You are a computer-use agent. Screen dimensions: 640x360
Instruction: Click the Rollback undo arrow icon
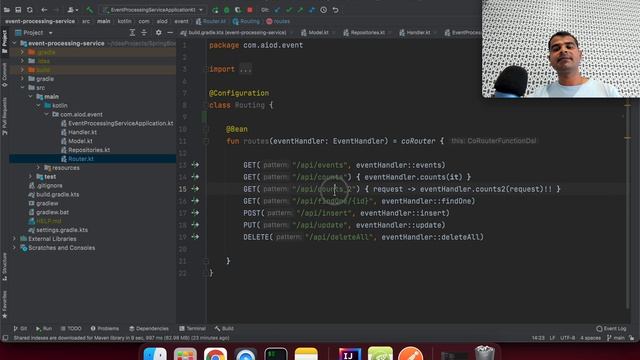point(336,10)
